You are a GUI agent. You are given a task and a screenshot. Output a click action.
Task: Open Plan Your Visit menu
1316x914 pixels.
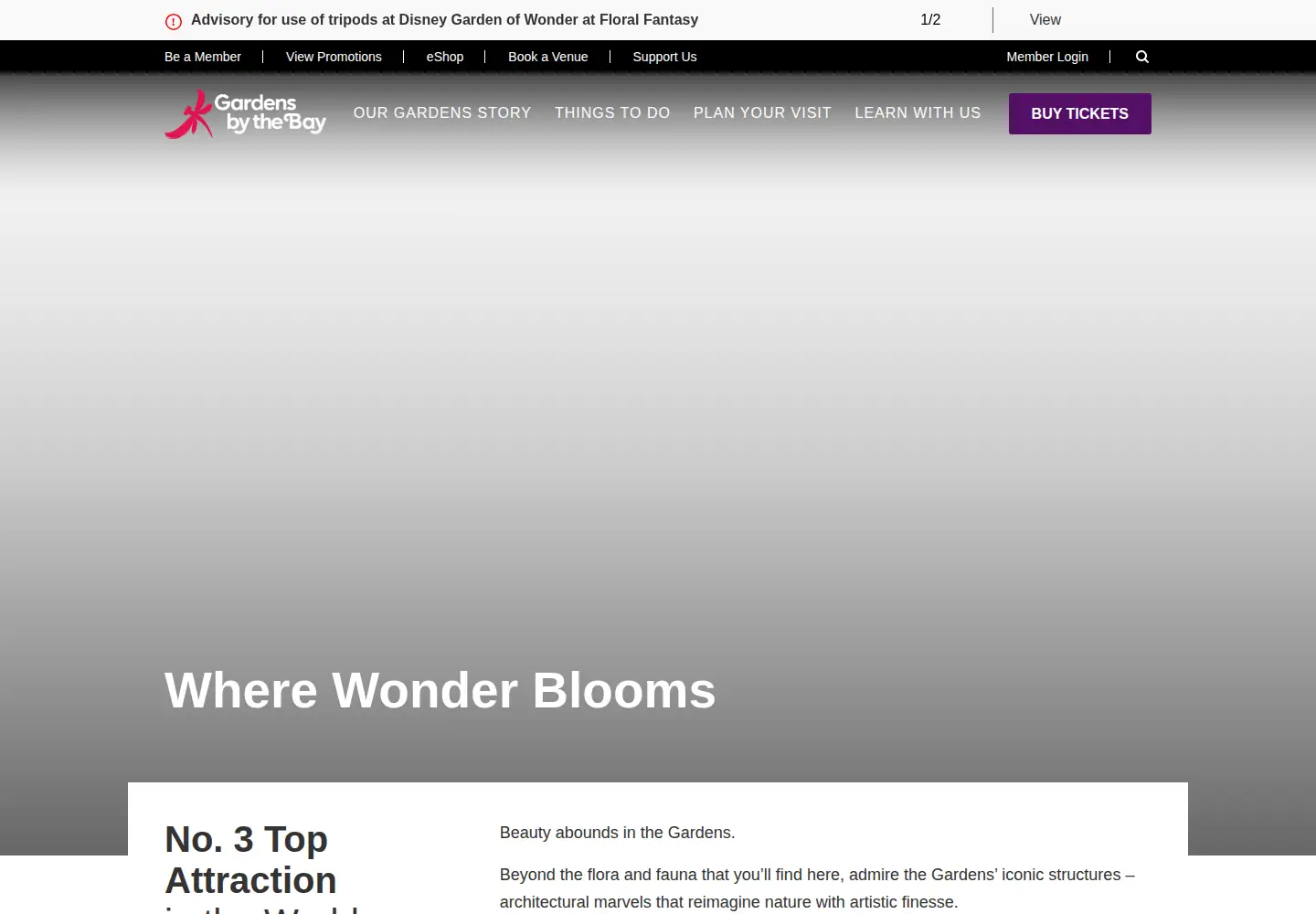point(762,112)
